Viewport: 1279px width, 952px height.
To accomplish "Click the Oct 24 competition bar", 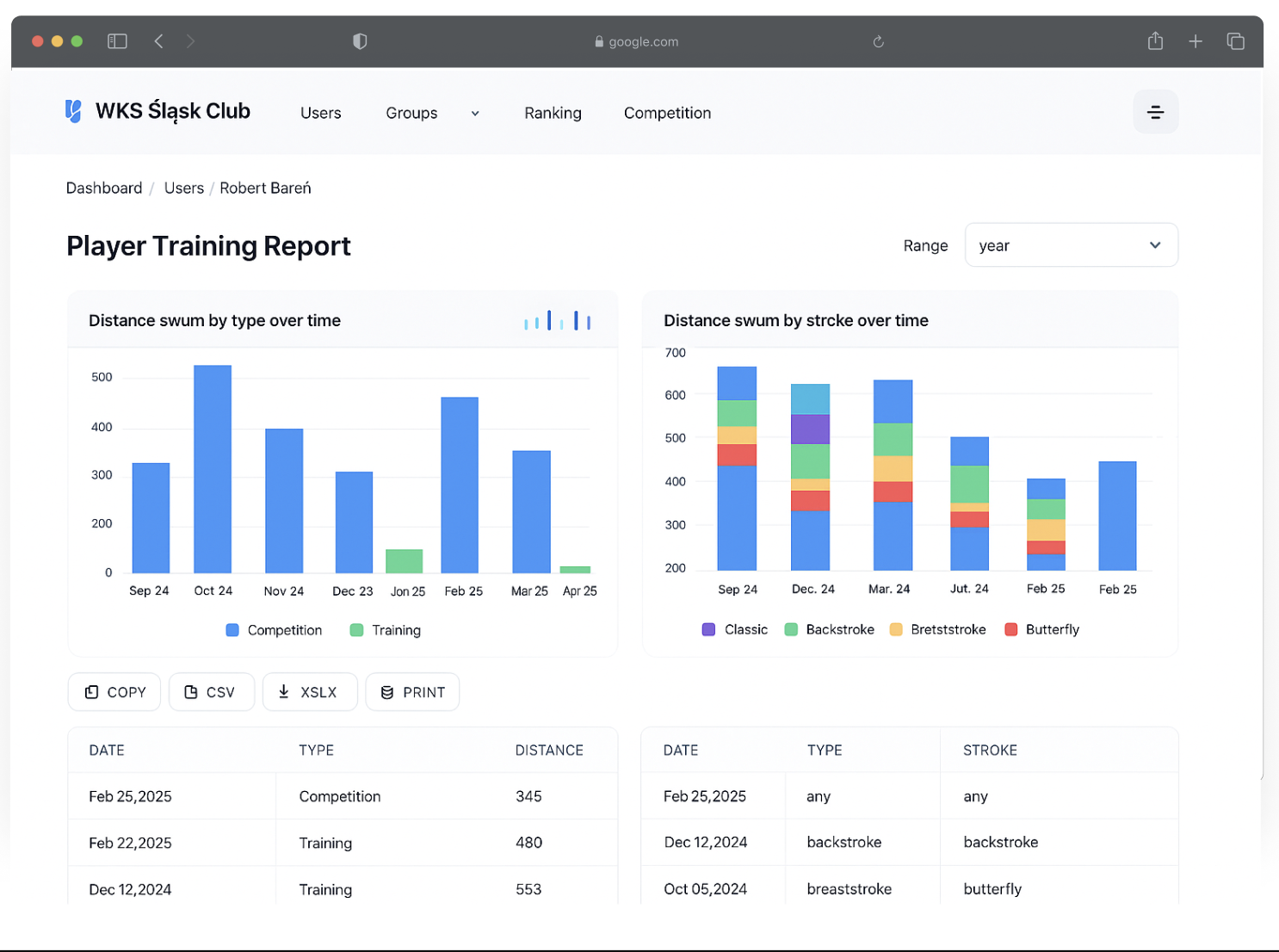I will pyautogui.click(x=213, y=469).
